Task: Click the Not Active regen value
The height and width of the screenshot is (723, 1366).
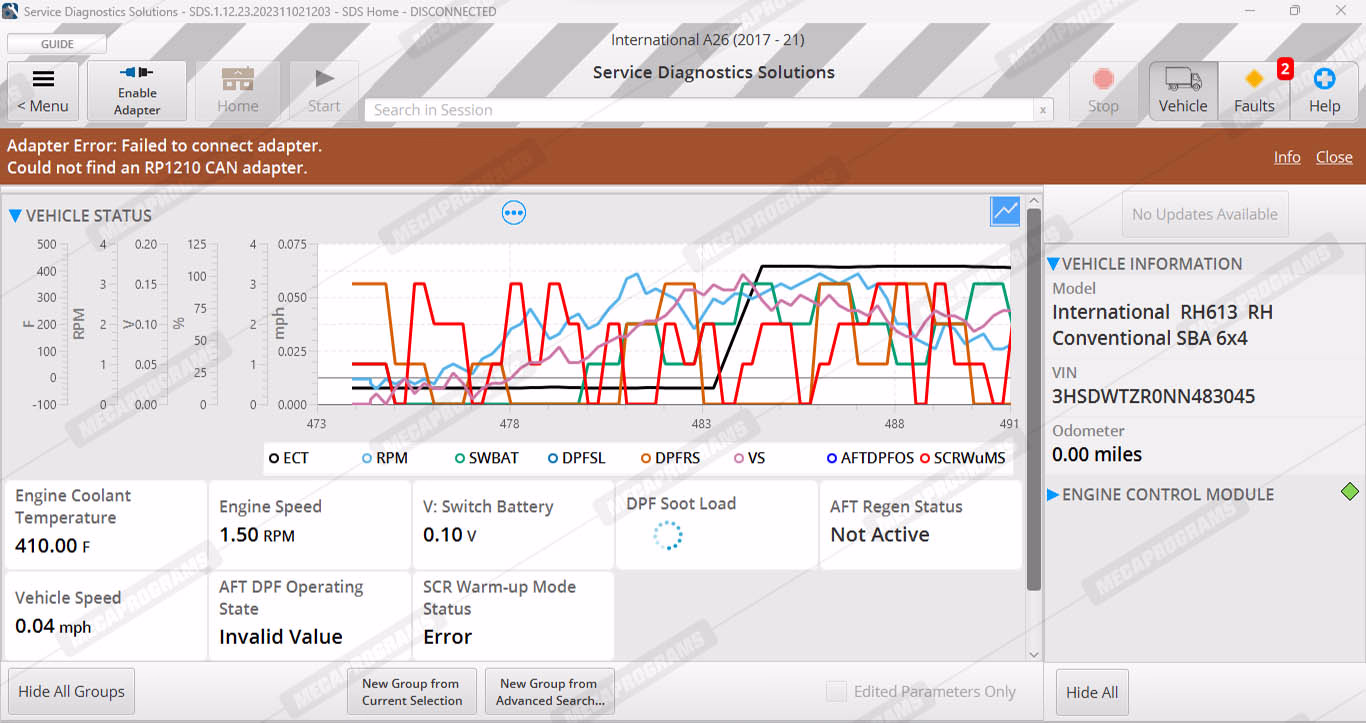Action: point(880,534)
